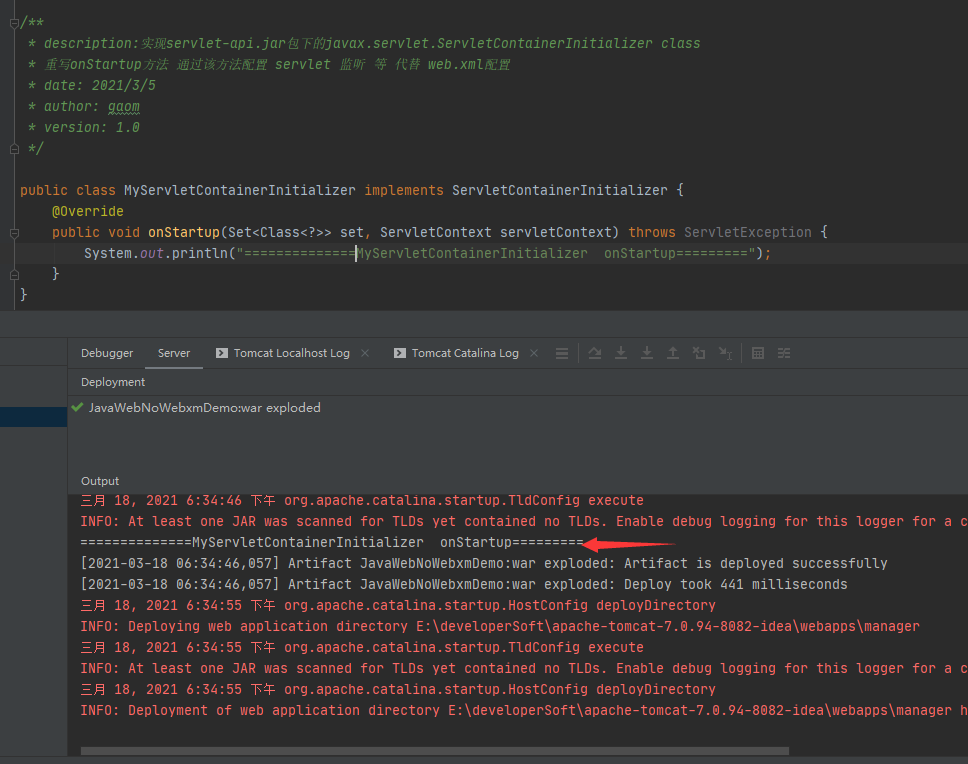Close the Tomcat Catalina Log tab
The height and width of the screenshot is (764, 968).
(x=534, y=353)
